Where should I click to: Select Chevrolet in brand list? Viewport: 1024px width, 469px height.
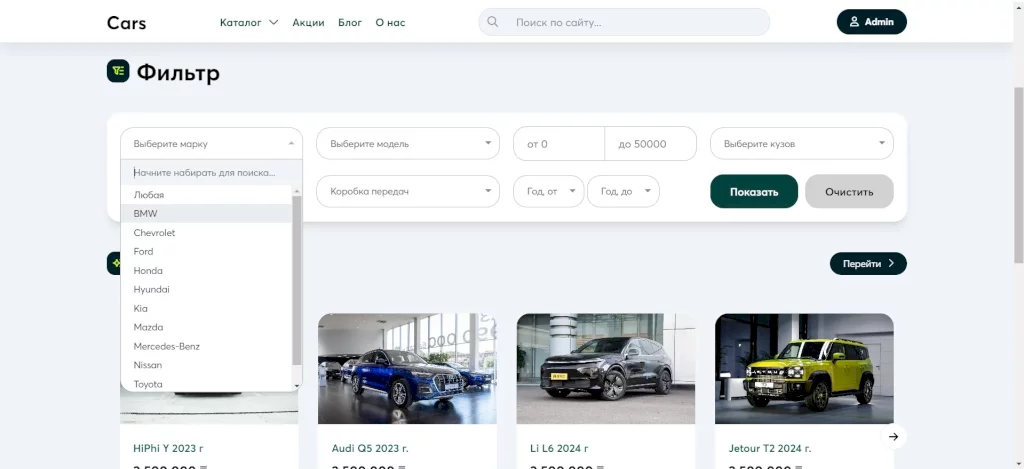pyautogui.click(x=206, y=233)
